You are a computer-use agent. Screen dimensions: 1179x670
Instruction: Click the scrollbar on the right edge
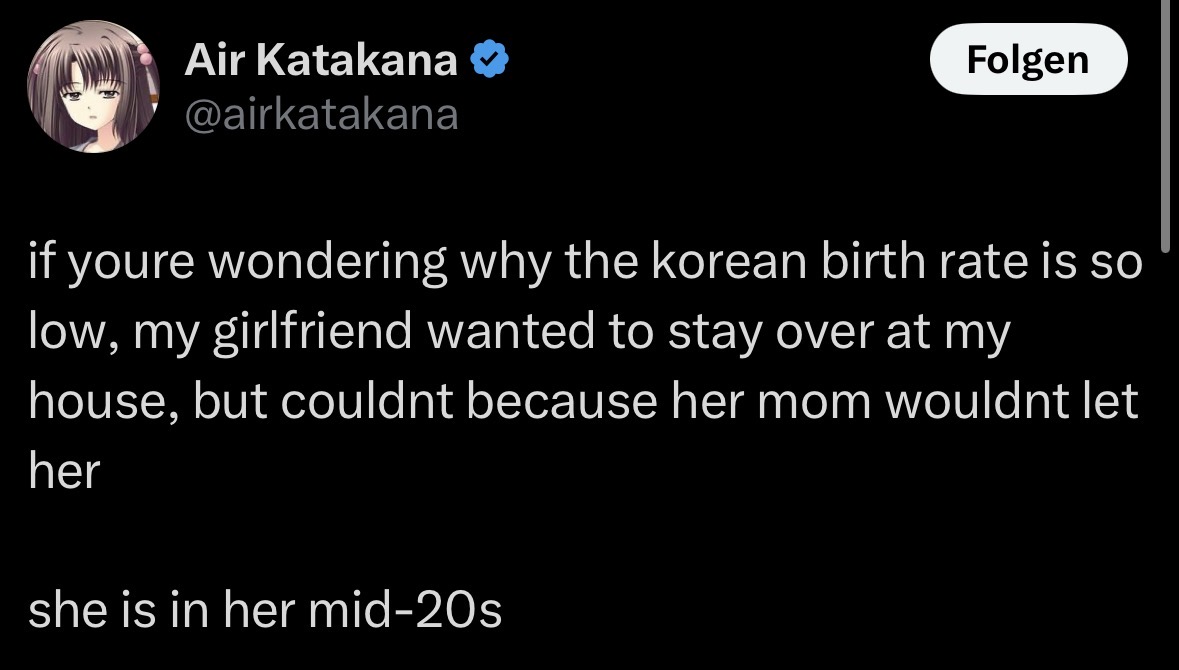(1164, 125)
